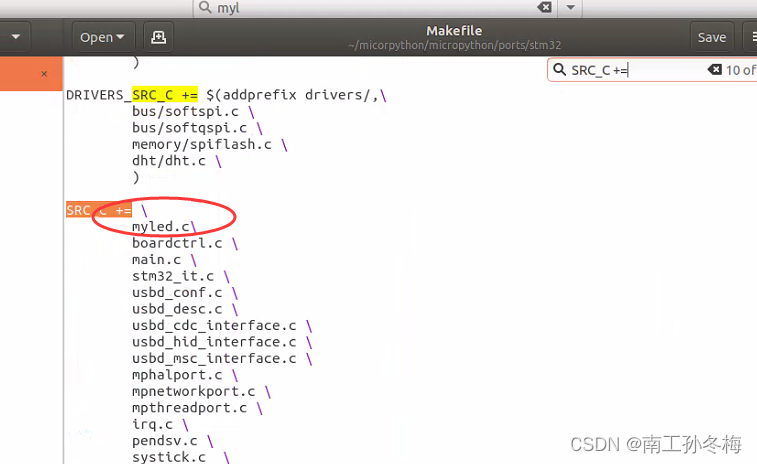Click the line 'main.c'
This screenshot has height=464, width=757.
156,260
